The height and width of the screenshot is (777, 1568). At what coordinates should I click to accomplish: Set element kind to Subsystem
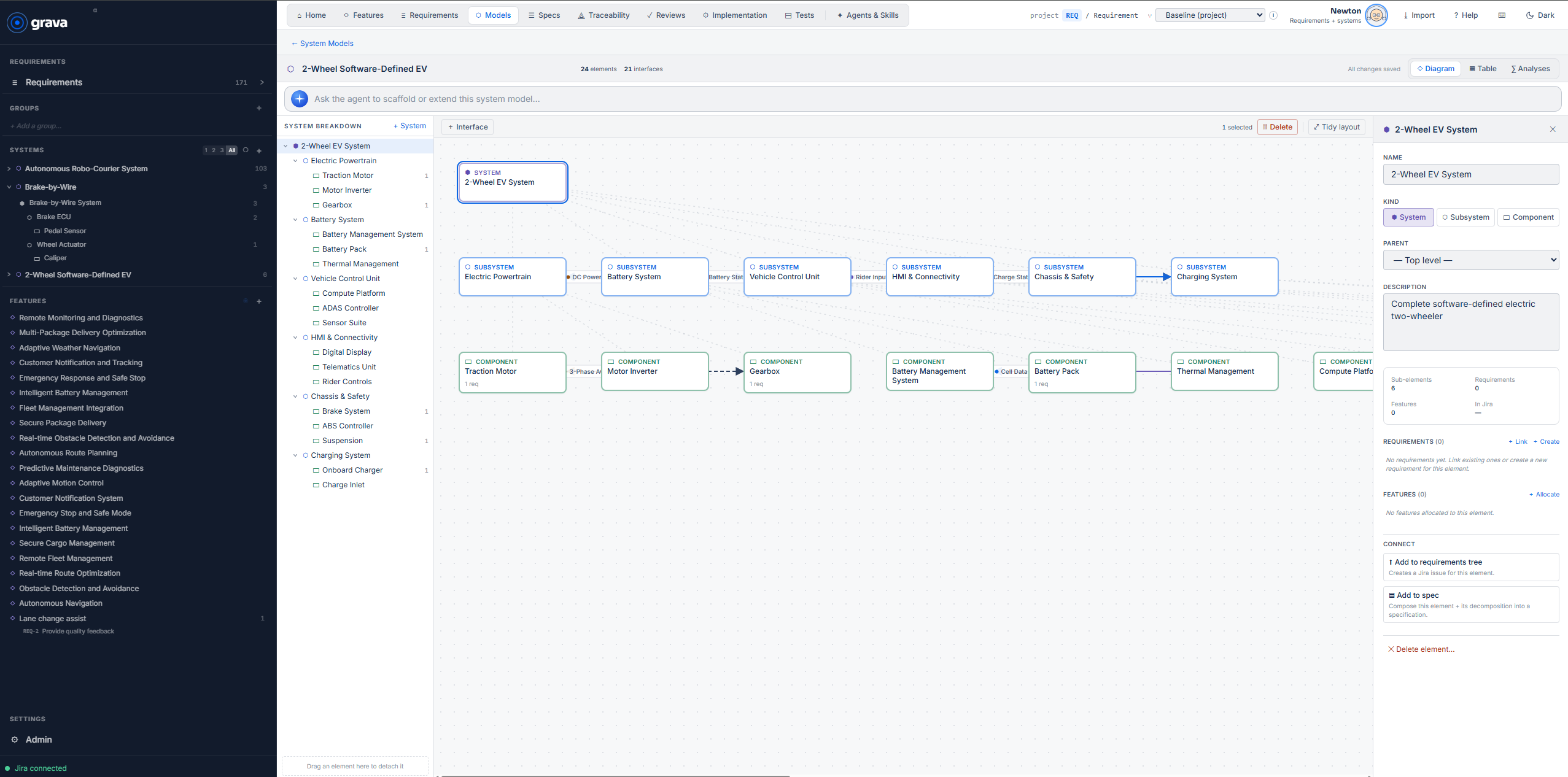point(1465,217)
